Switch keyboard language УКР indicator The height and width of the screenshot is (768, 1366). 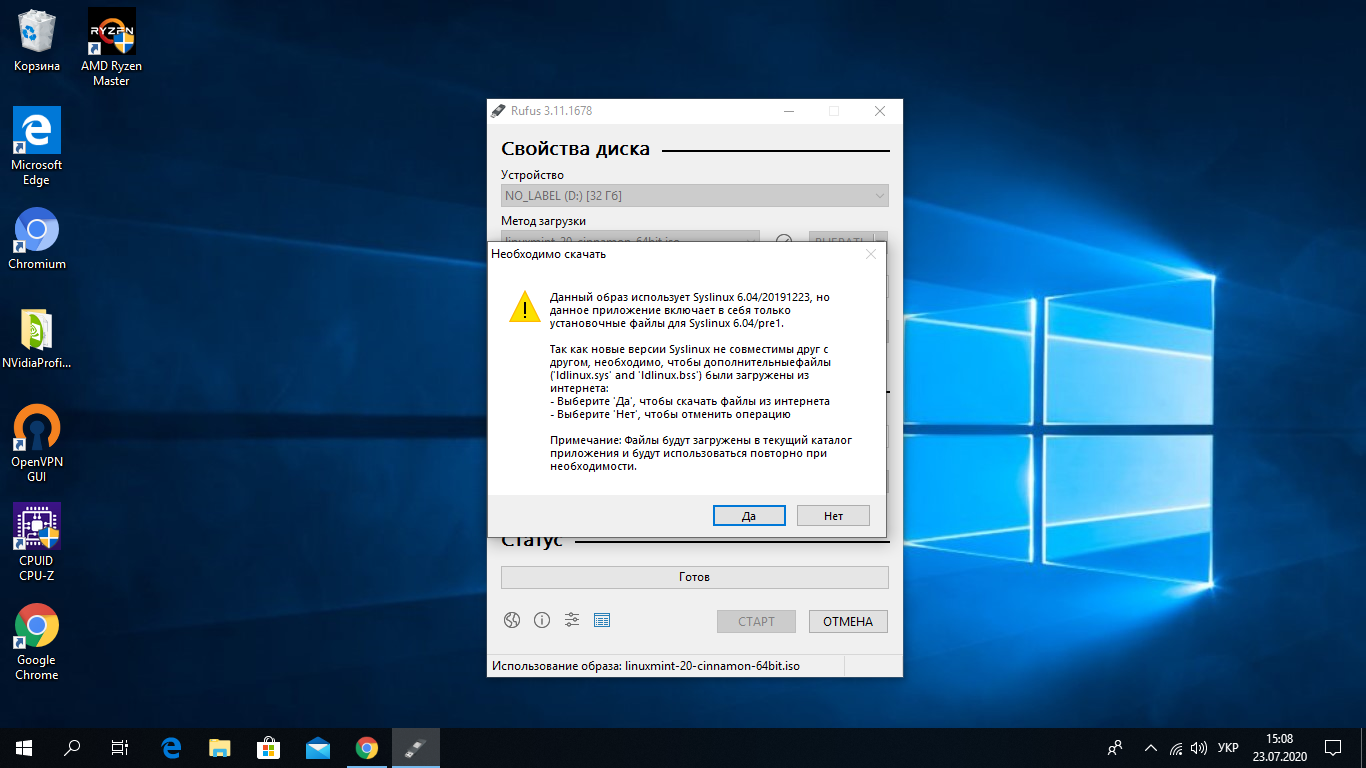click(x=1229, y=747)
